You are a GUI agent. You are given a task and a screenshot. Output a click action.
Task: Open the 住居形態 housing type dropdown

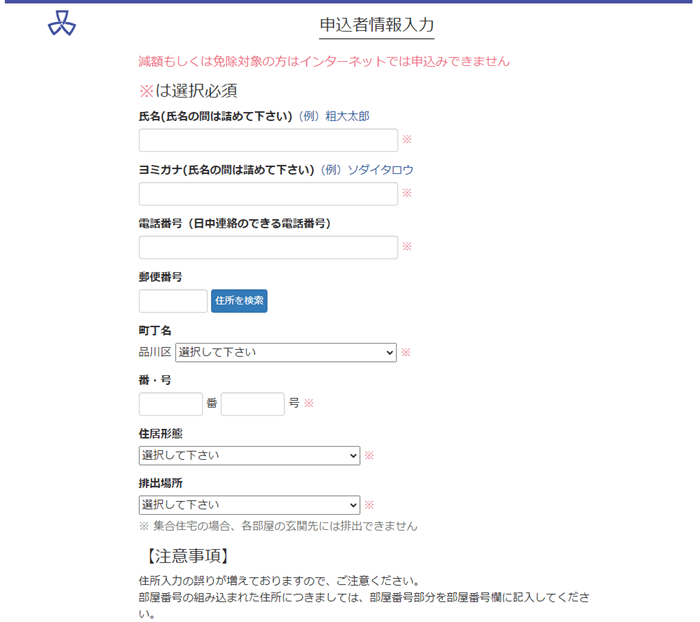[x=250, y=455]
